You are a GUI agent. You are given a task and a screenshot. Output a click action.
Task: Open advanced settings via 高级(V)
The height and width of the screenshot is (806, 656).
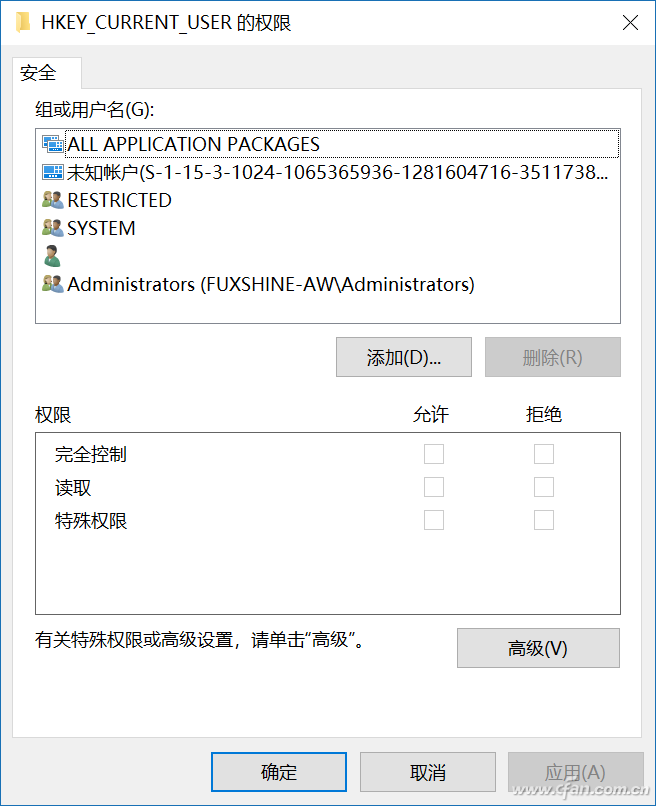538,648
